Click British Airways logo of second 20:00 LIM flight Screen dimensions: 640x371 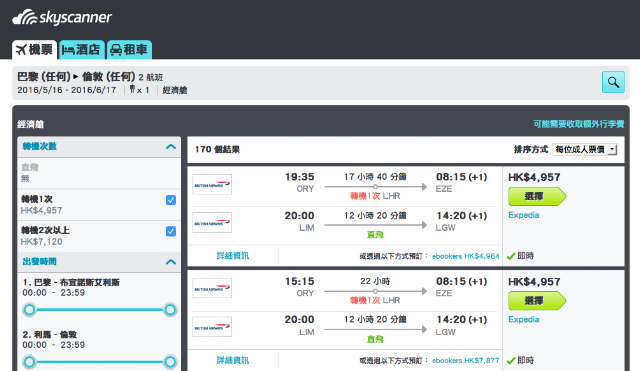click(x=212, y=327)
